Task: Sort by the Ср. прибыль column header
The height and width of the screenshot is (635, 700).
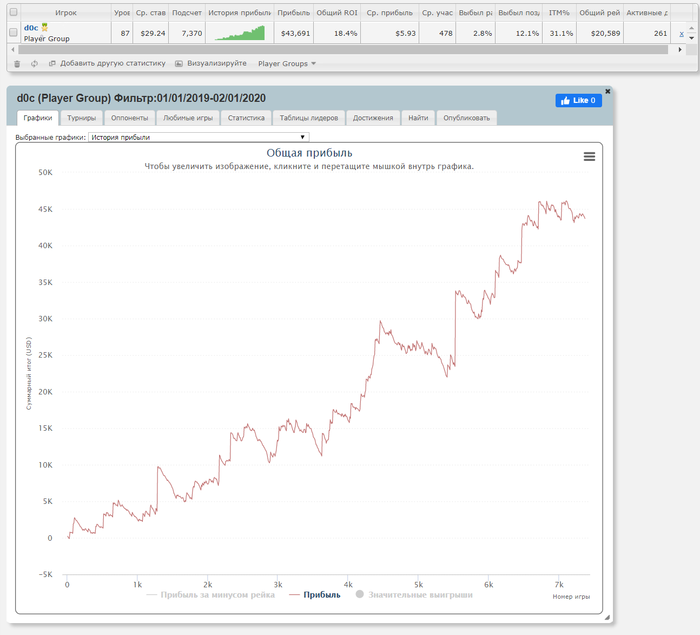Action: 390,13
